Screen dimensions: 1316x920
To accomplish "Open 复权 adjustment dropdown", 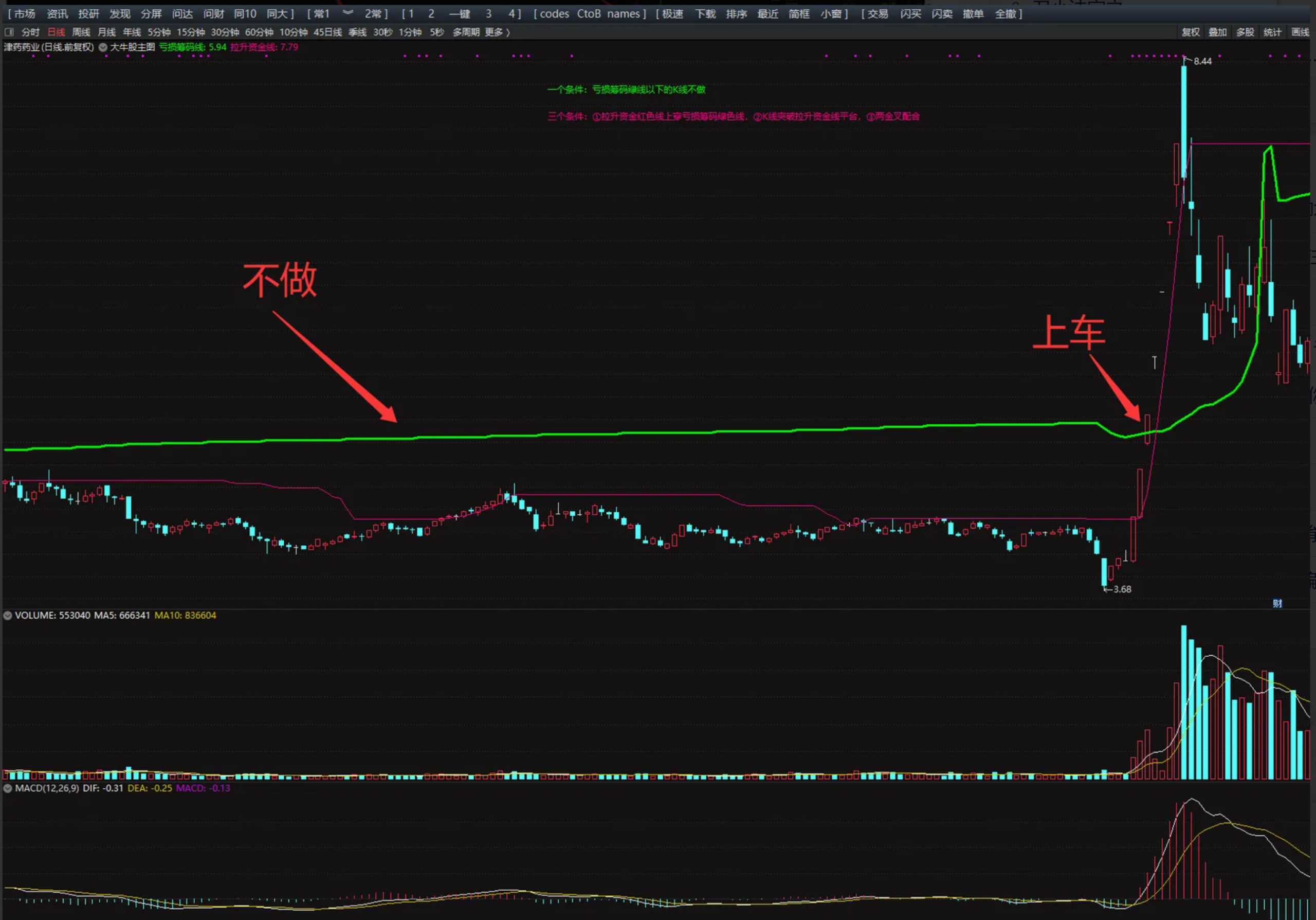I will pos(1191,32).
